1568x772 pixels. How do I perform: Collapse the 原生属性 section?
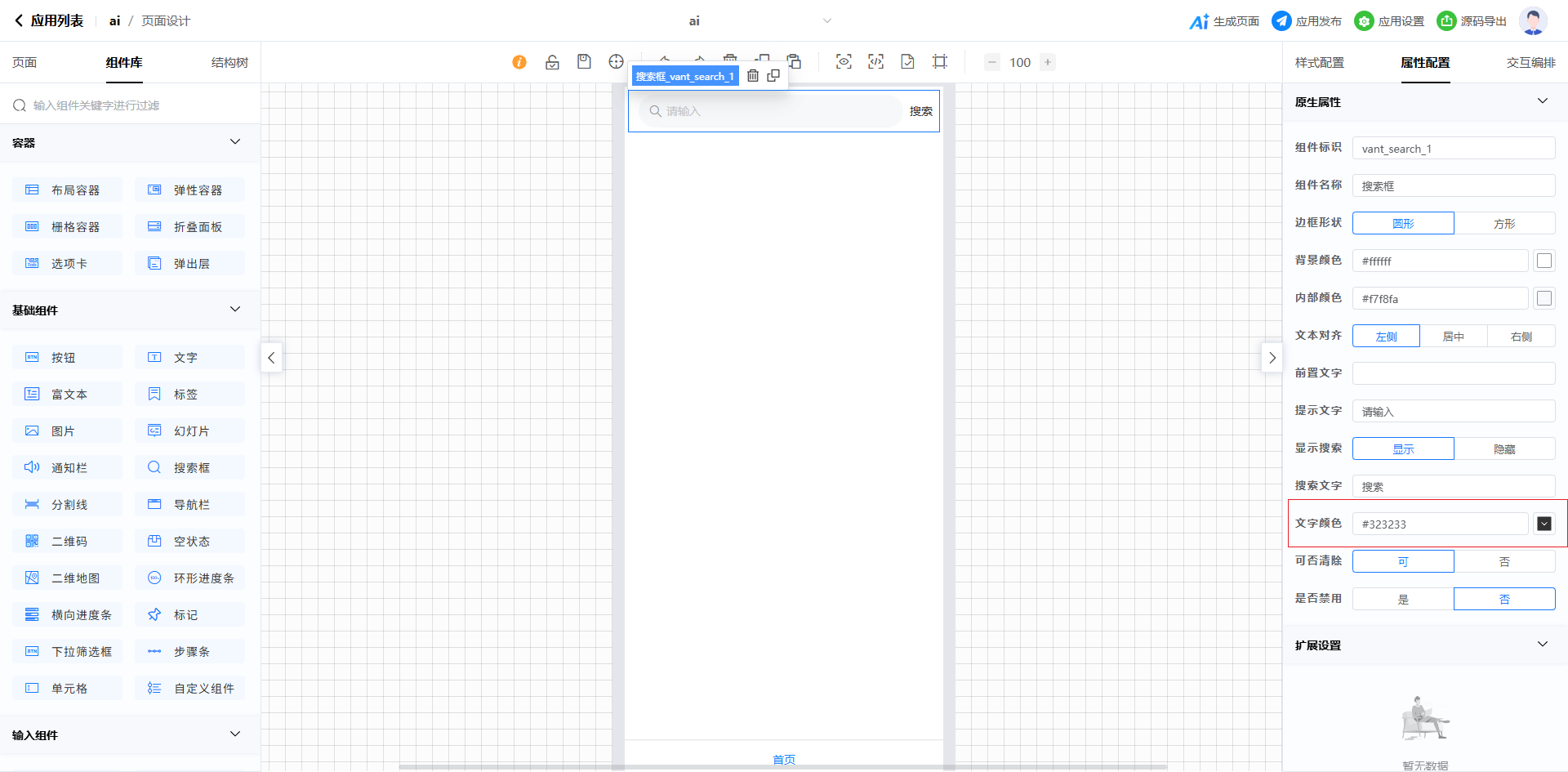[x=1542, y=101]
